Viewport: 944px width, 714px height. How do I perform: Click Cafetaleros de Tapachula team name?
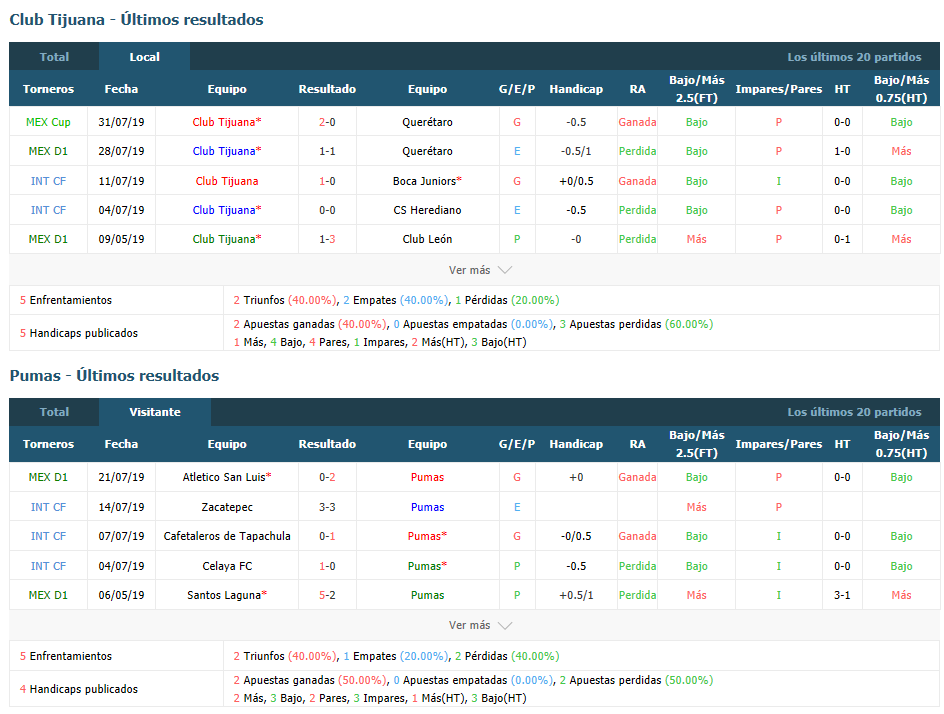coord(227,536)
